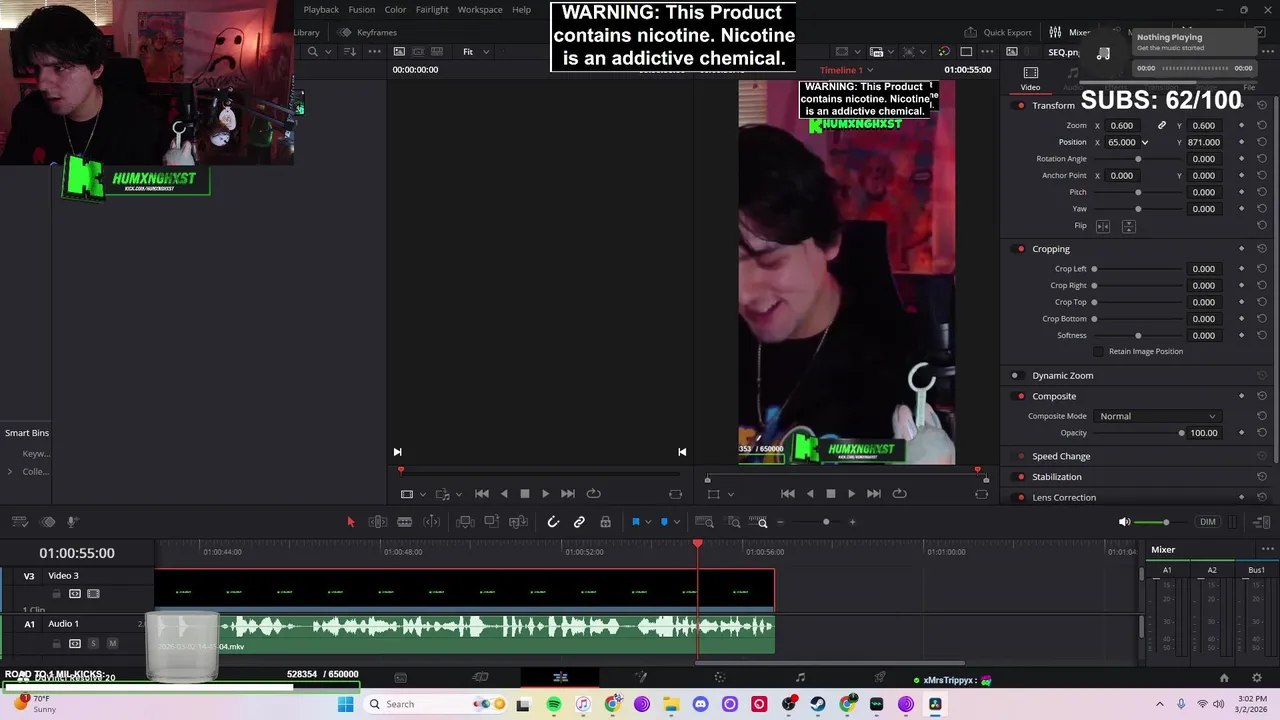Lock the Video 3 track

(56, 594)
